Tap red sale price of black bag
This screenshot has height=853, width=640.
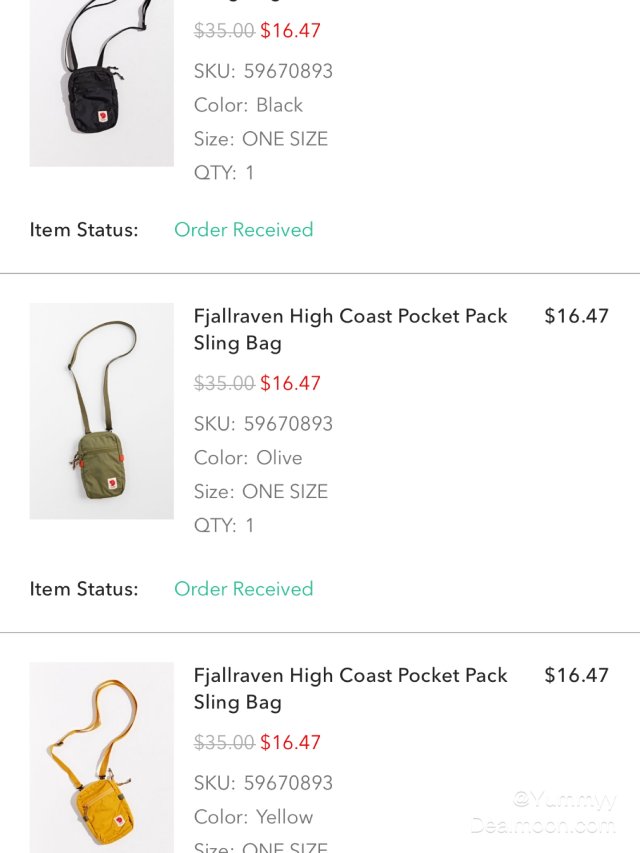(290, 30)
